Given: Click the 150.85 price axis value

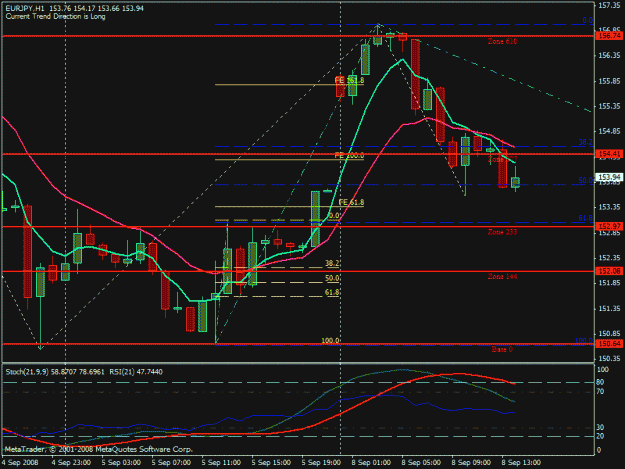Looking at the screenshot, I should [609, 334].
